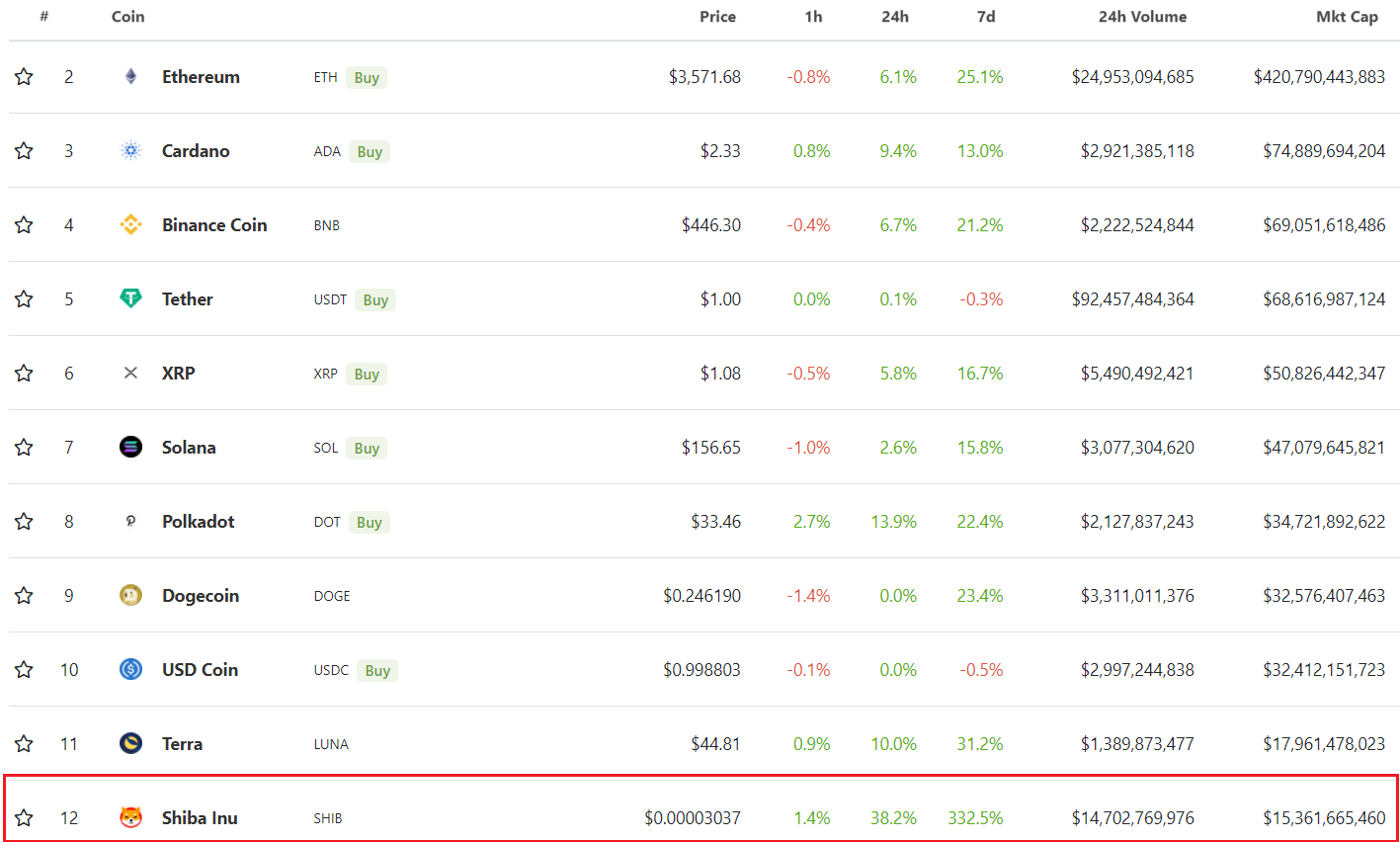Click Ethereum market cap $420,790,443,883
The image size is (1400, 842).
point(1319,77)
